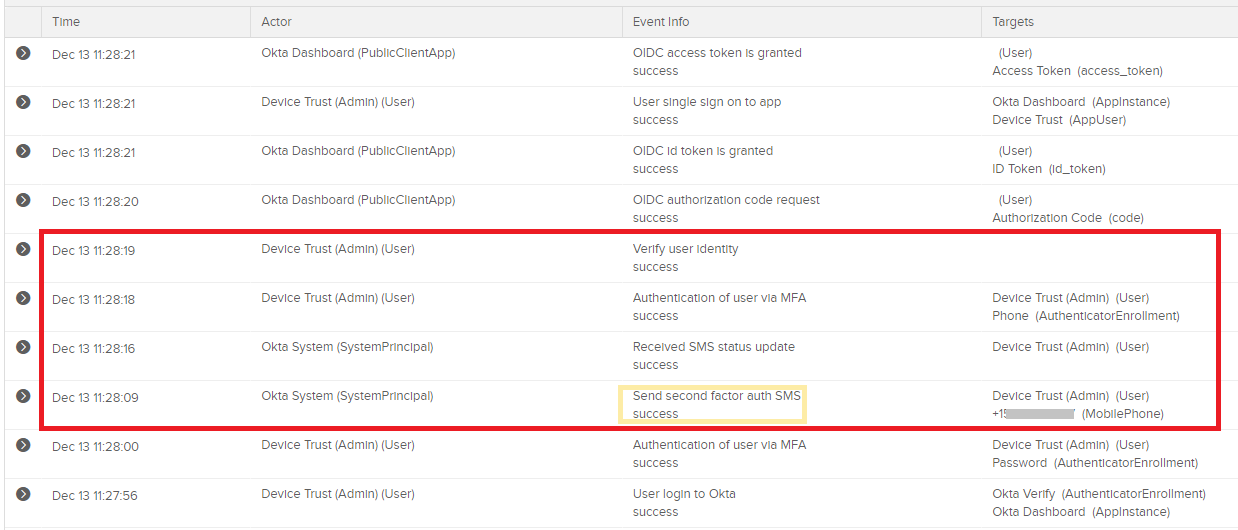Click 'User login to Okta' event text
Viewport: 1238px width, 530px height.
[x=684, y=494]
